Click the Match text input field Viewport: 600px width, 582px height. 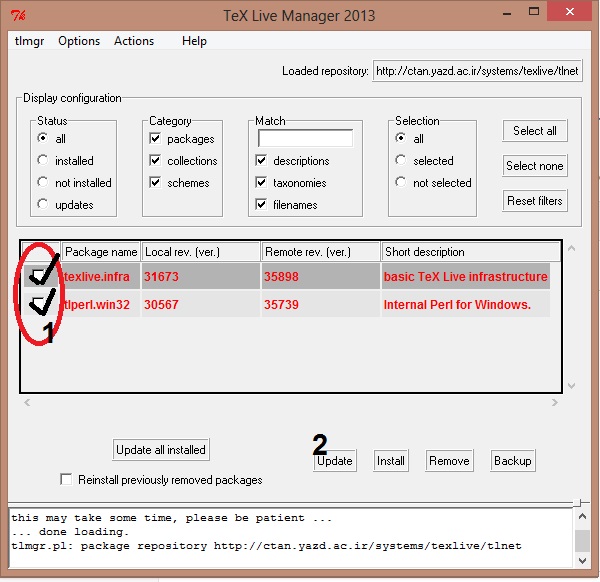tap(305, 138)
